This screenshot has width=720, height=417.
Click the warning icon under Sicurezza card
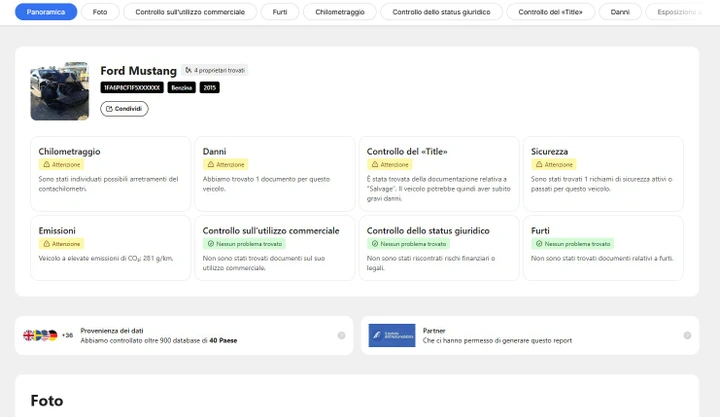[x=539, y=164]
